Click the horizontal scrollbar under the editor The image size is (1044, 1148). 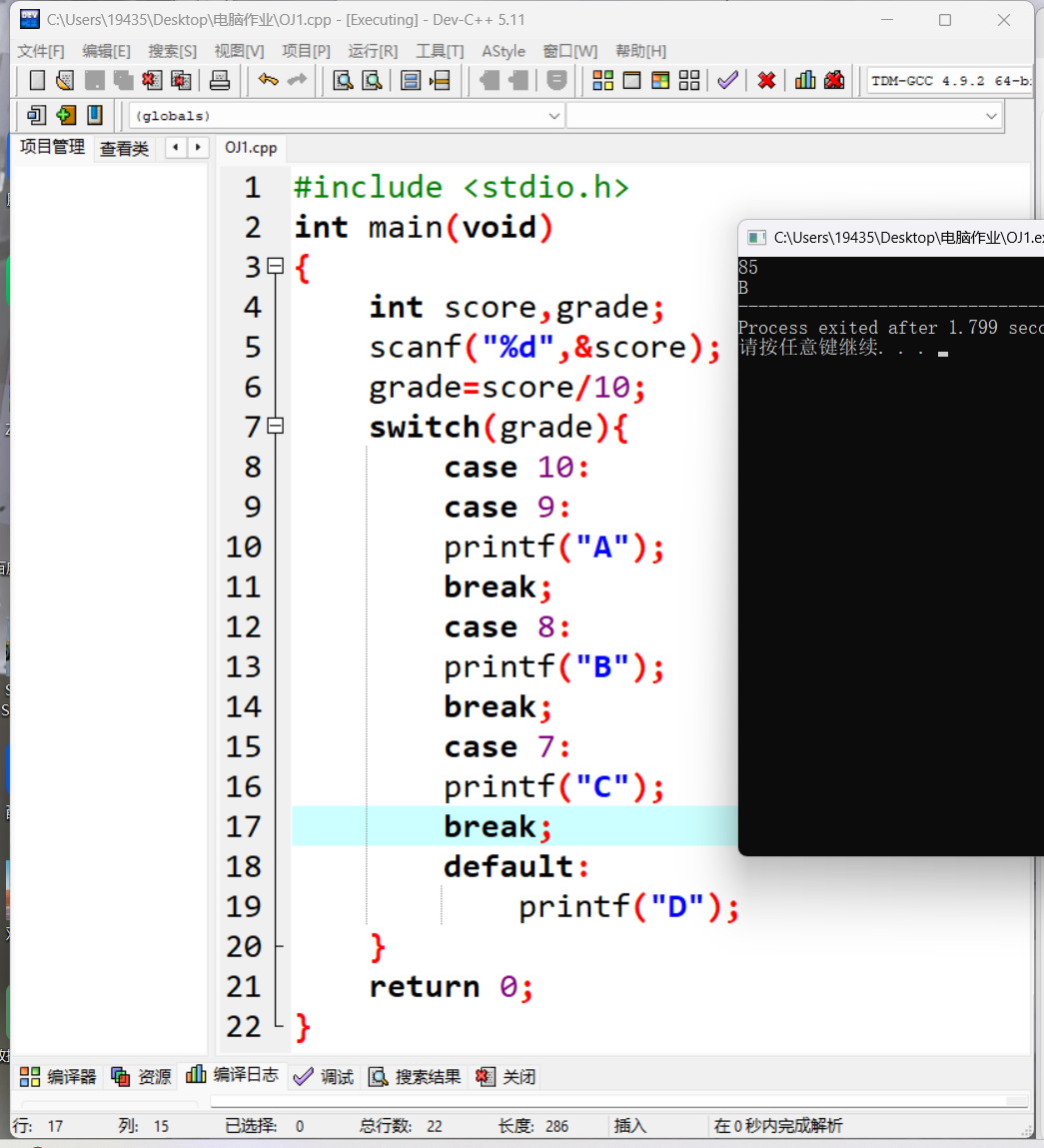(x=618, y=1101)
